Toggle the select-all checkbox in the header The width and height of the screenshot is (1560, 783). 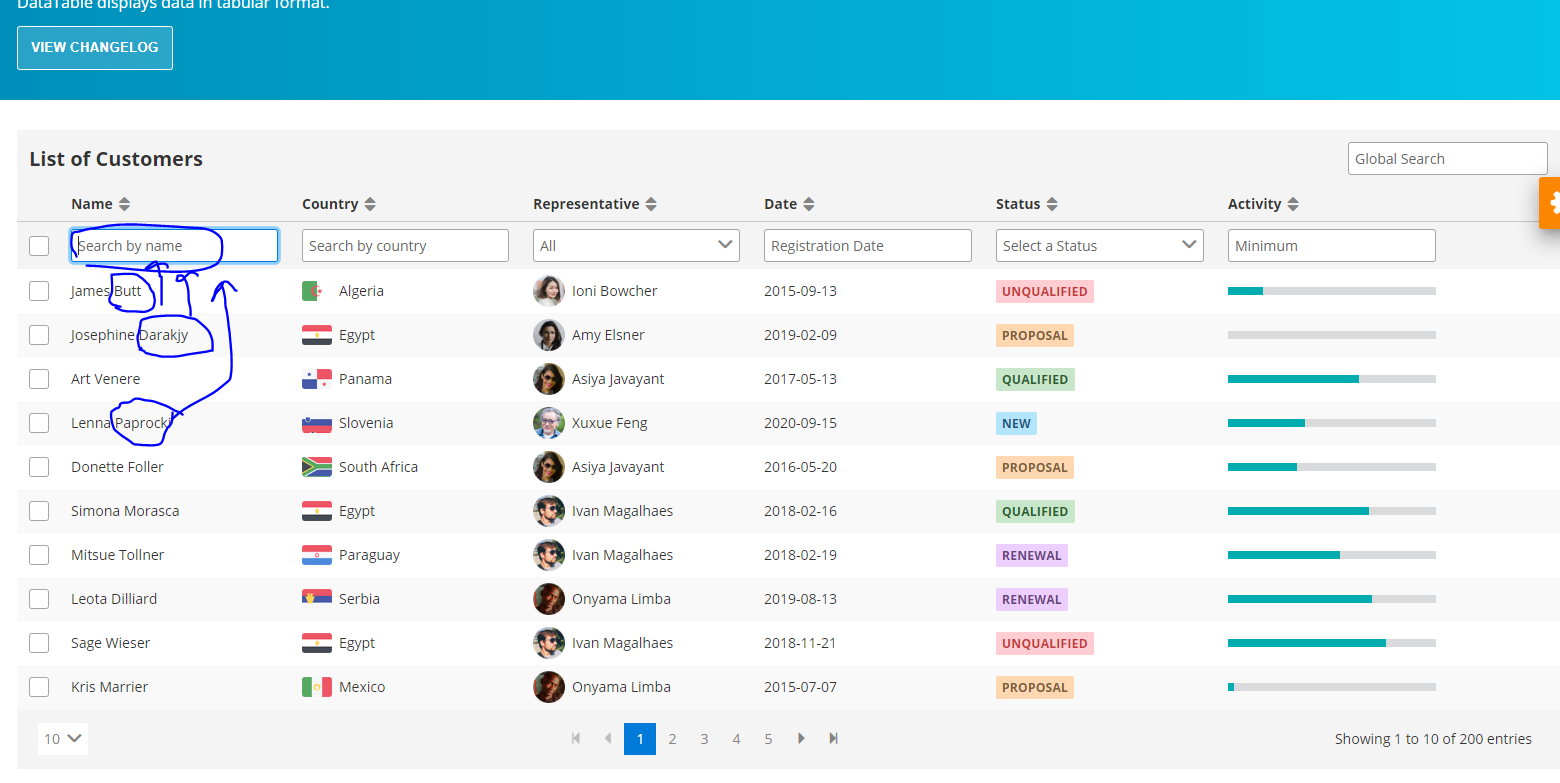39,245
